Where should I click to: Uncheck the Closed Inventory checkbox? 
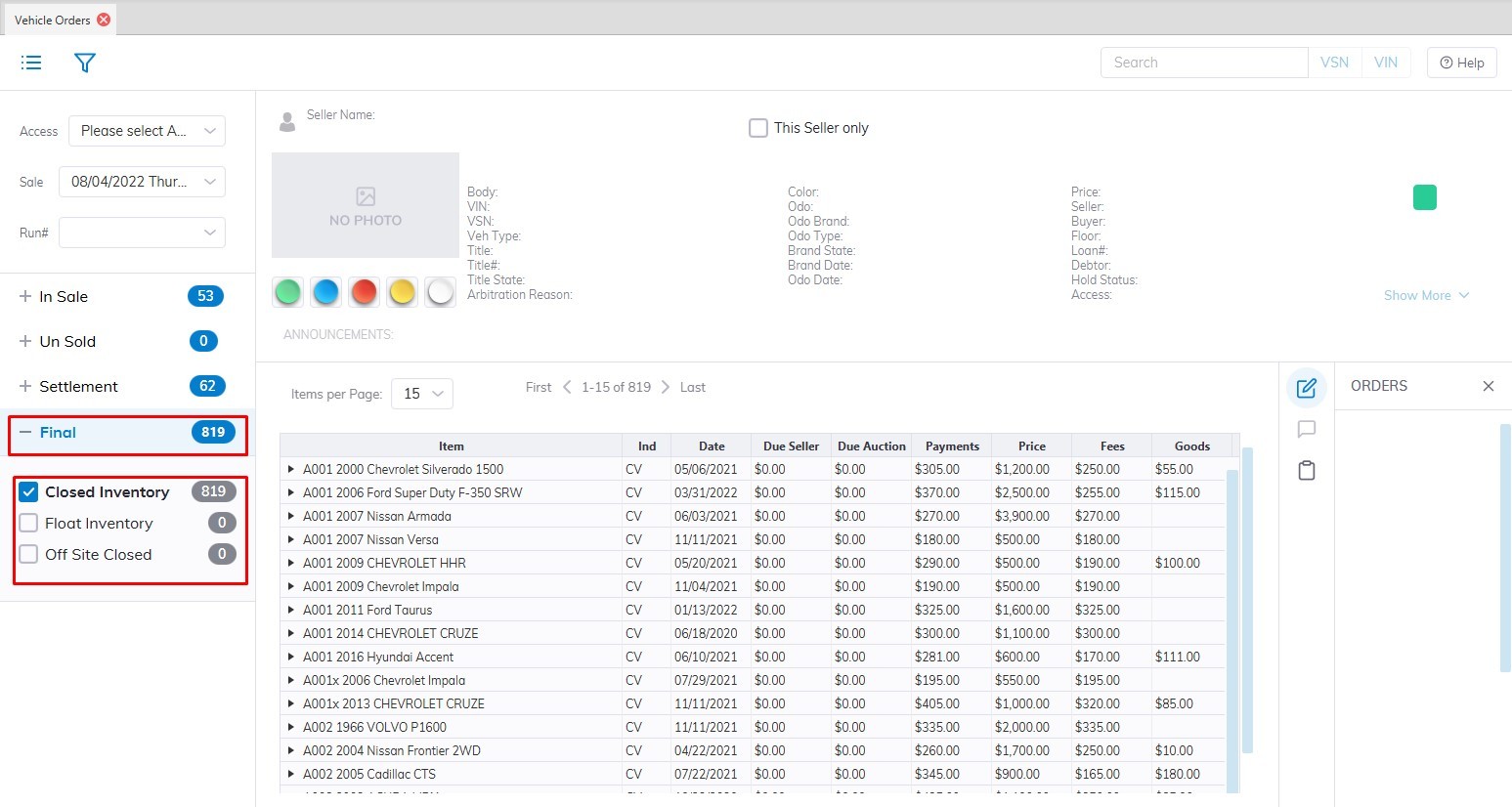(29, 492)
